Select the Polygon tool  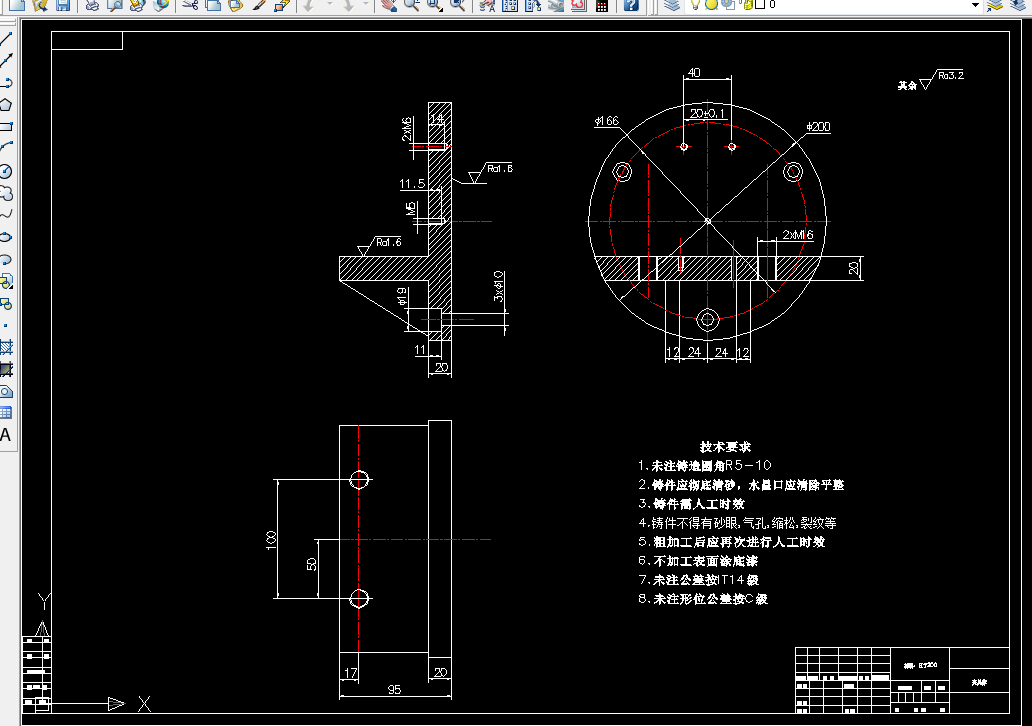point(6,105)
